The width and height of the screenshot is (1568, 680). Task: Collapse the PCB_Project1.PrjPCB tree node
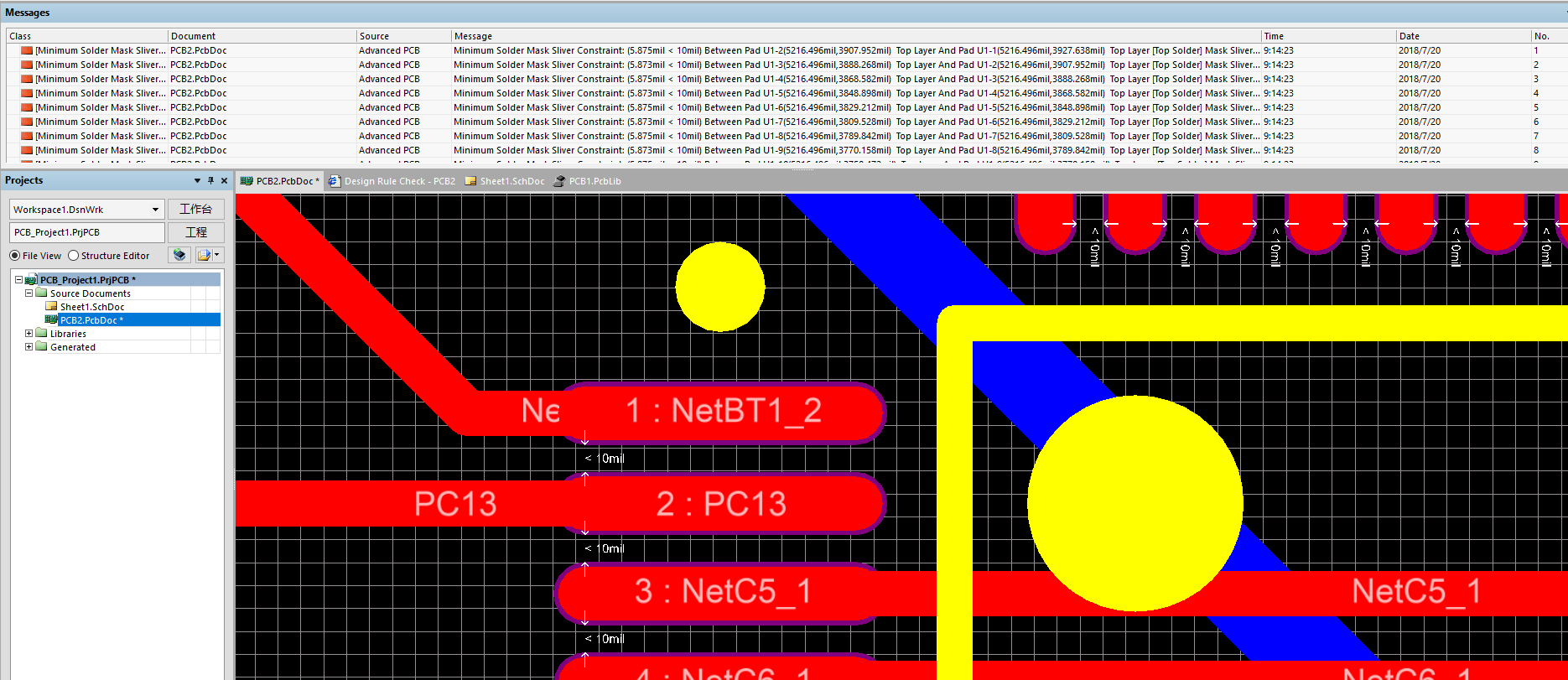18,280
